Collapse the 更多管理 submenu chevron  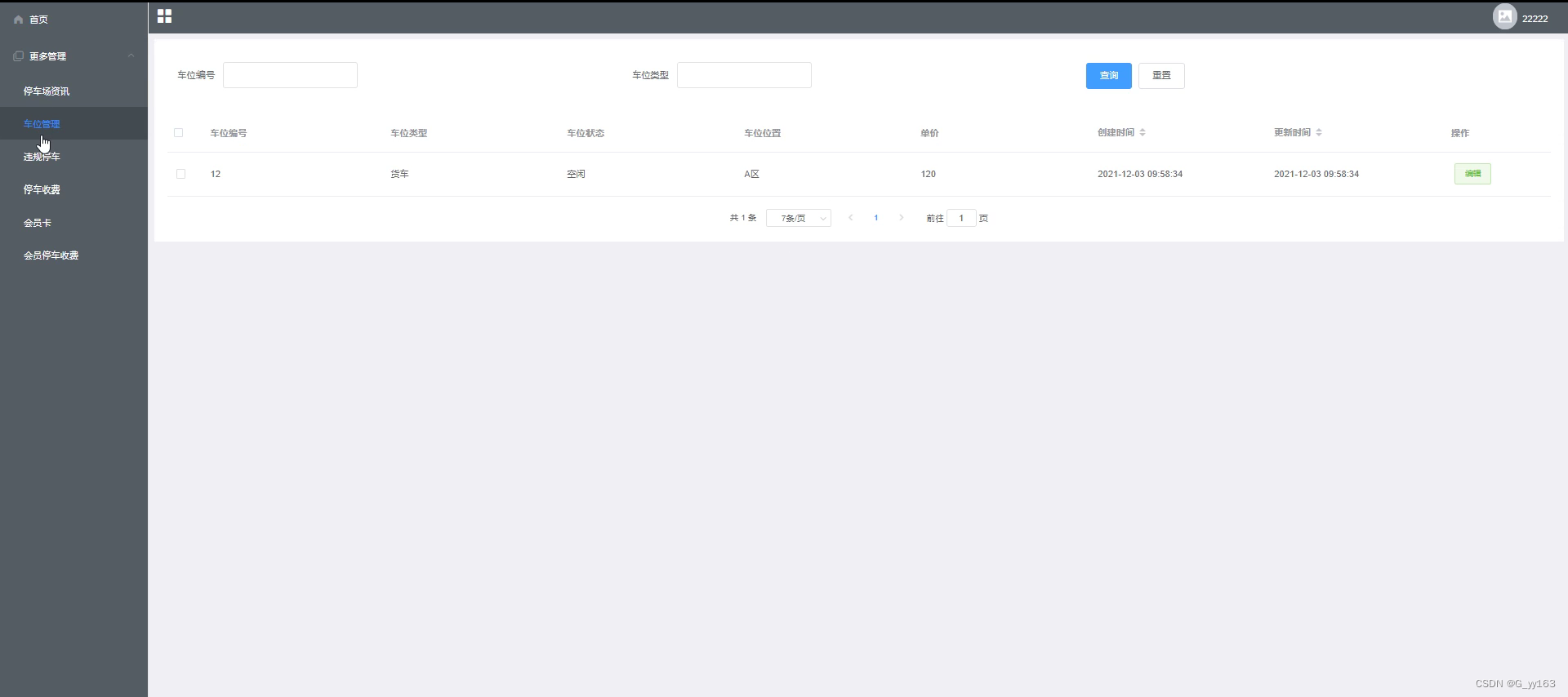click(x=131, y=55)
